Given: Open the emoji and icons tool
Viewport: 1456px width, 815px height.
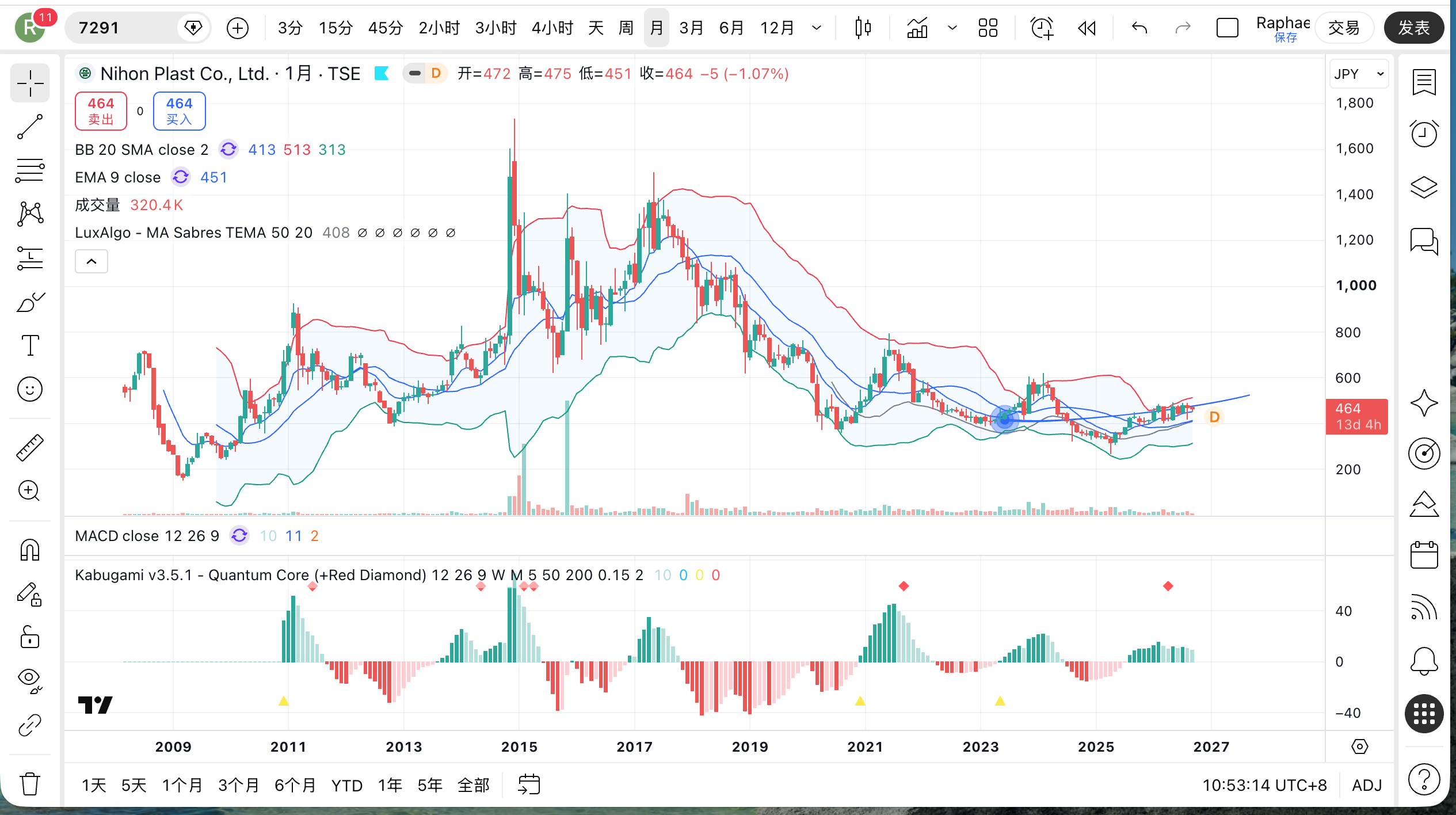Looking at the screenshot, I should (30, 389).
